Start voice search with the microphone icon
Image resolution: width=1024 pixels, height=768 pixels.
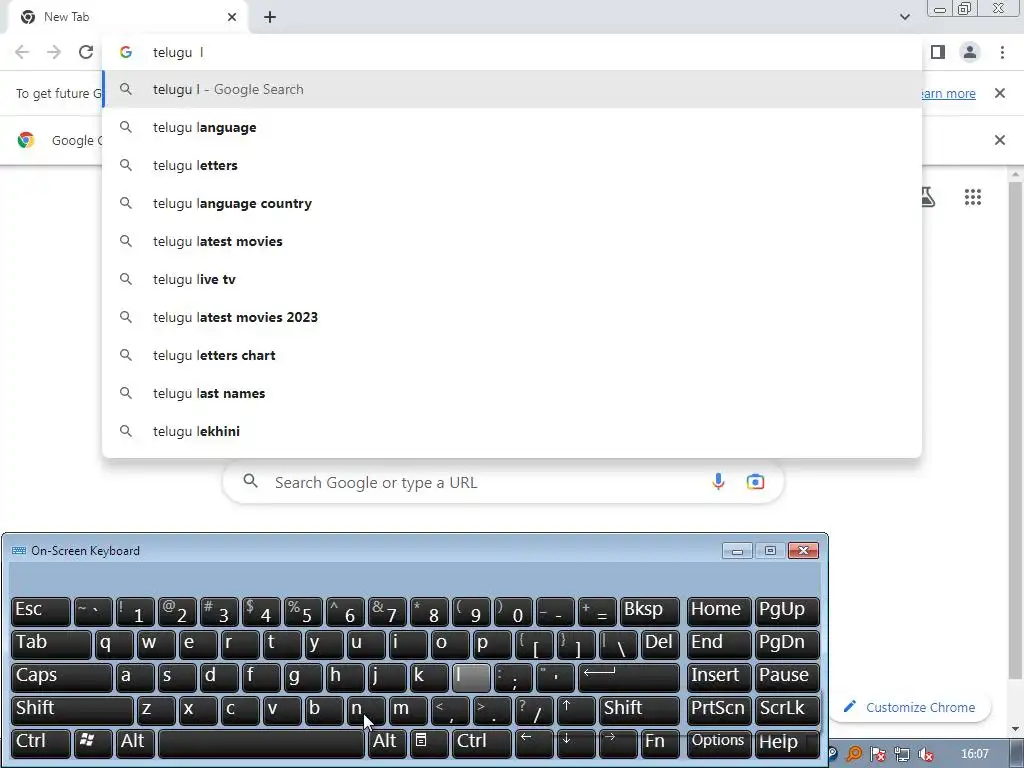coord(718,482)
